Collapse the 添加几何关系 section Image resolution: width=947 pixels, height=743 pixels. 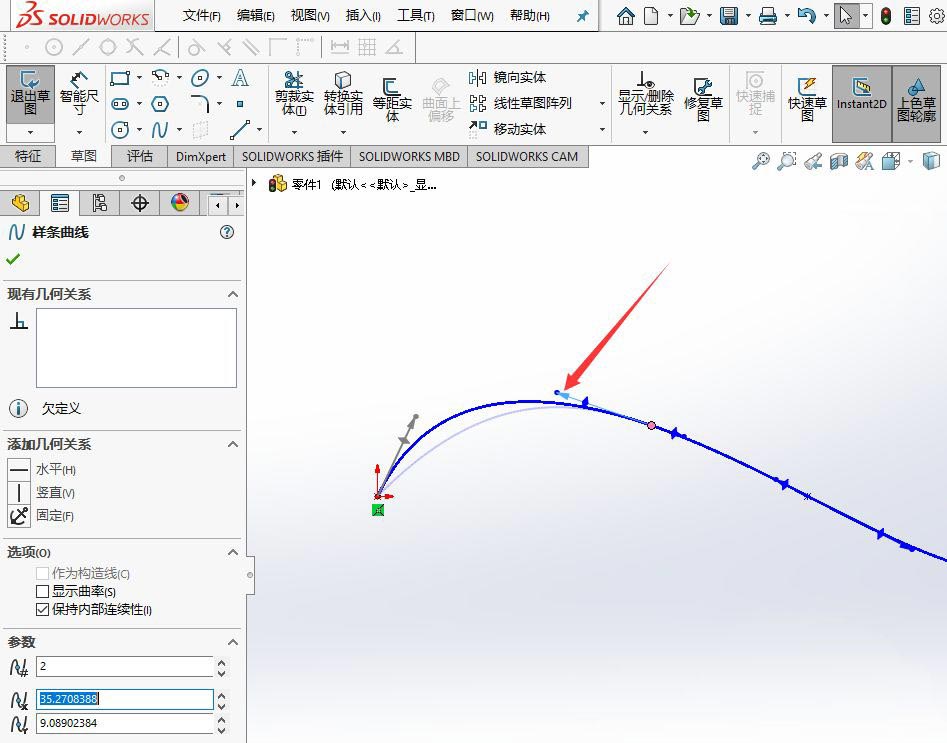(x=232, y=444)
